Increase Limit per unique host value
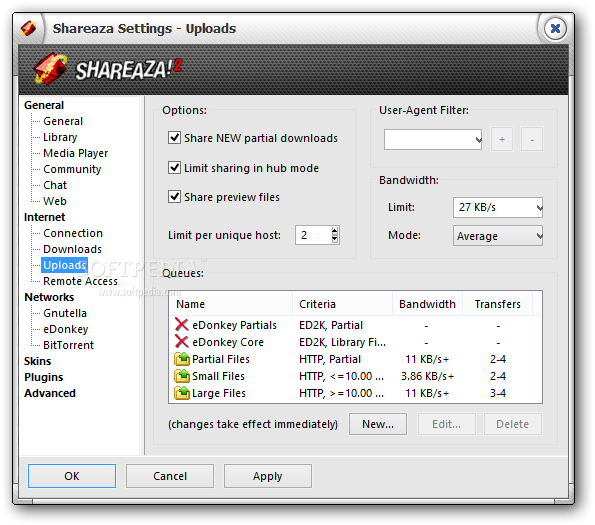Viewport: 595px width, 525px height. tap(334, 231)
